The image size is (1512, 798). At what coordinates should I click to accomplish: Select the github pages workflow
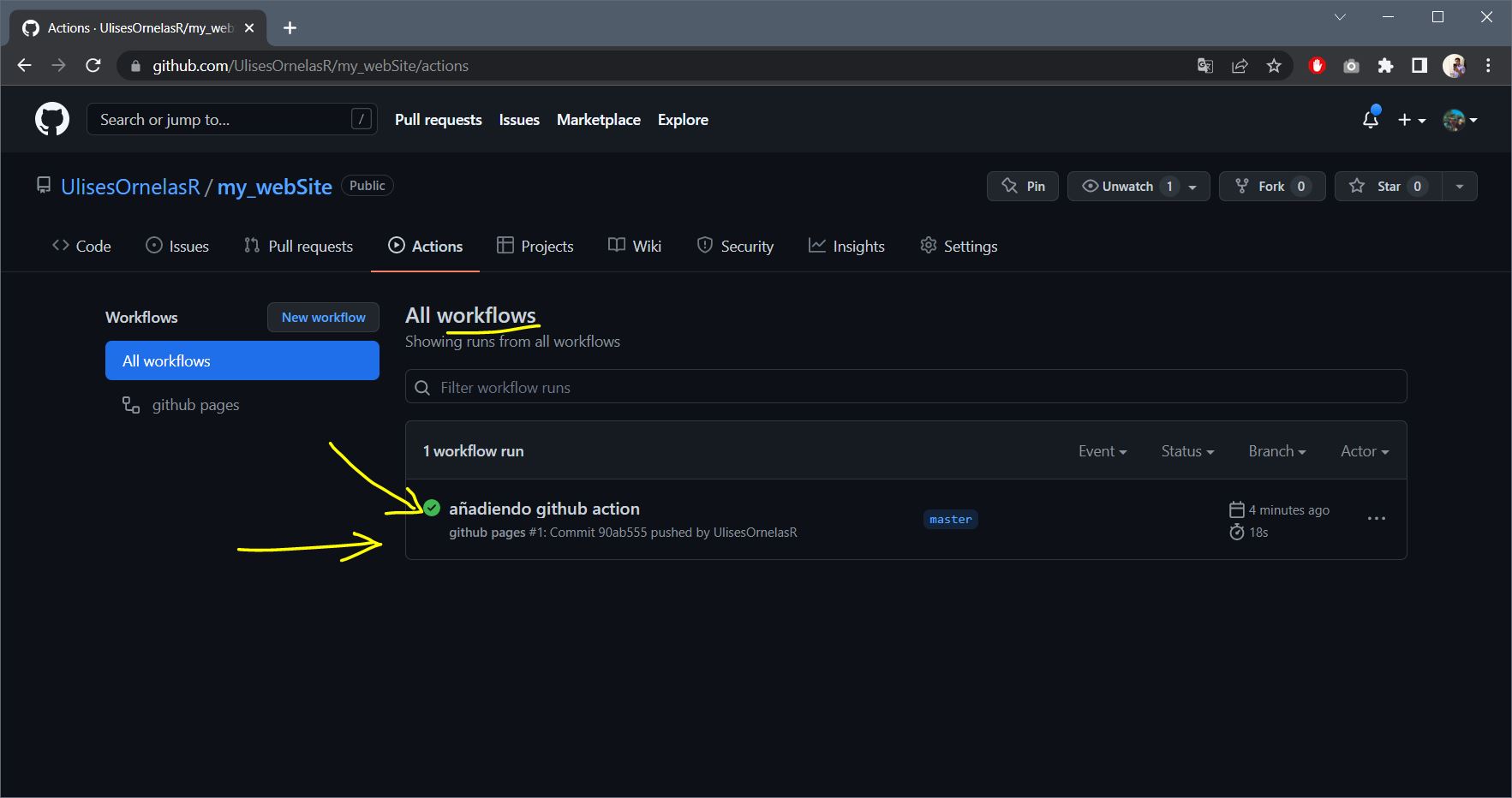[195, 405]
